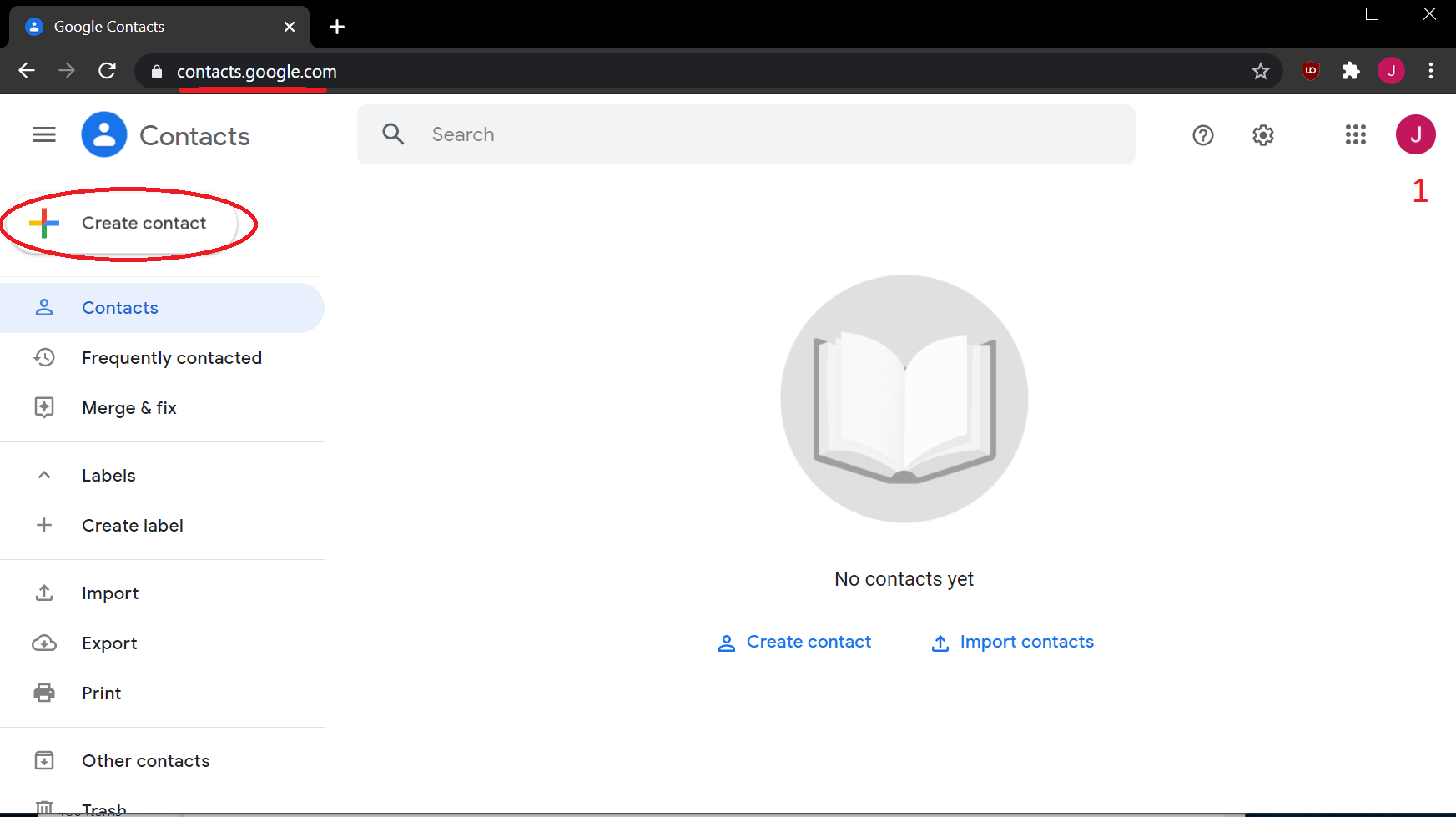Open the Chrome extensions dropdown
Screen dimensions: 1456x817
coord(1351,71)
